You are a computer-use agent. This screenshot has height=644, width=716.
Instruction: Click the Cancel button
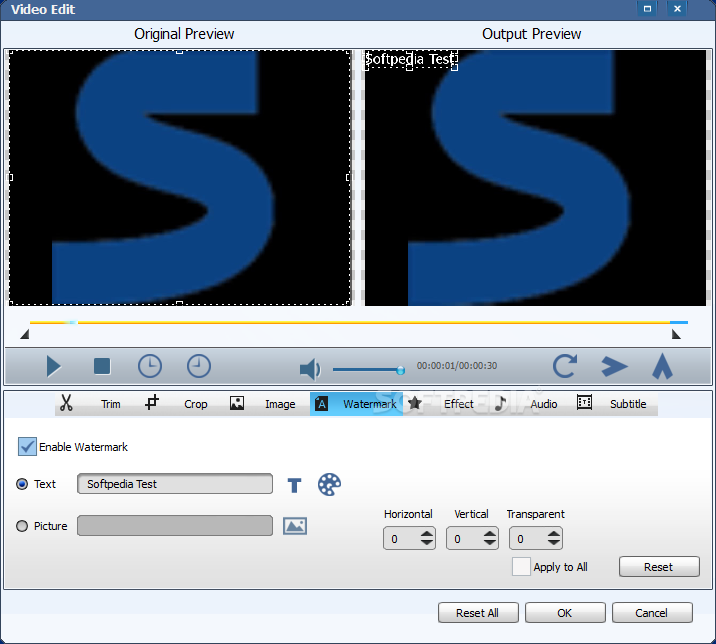click(652, 612)
